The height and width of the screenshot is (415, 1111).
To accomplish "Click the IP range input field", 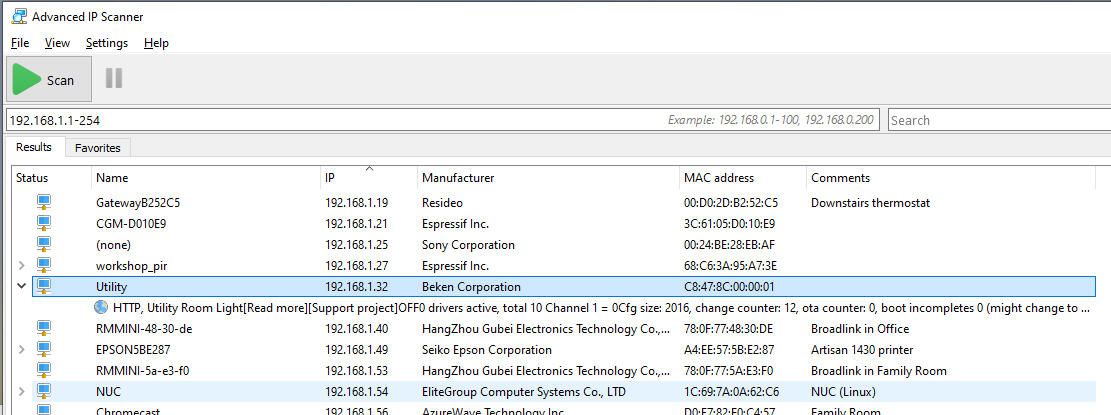I will 442,120.
